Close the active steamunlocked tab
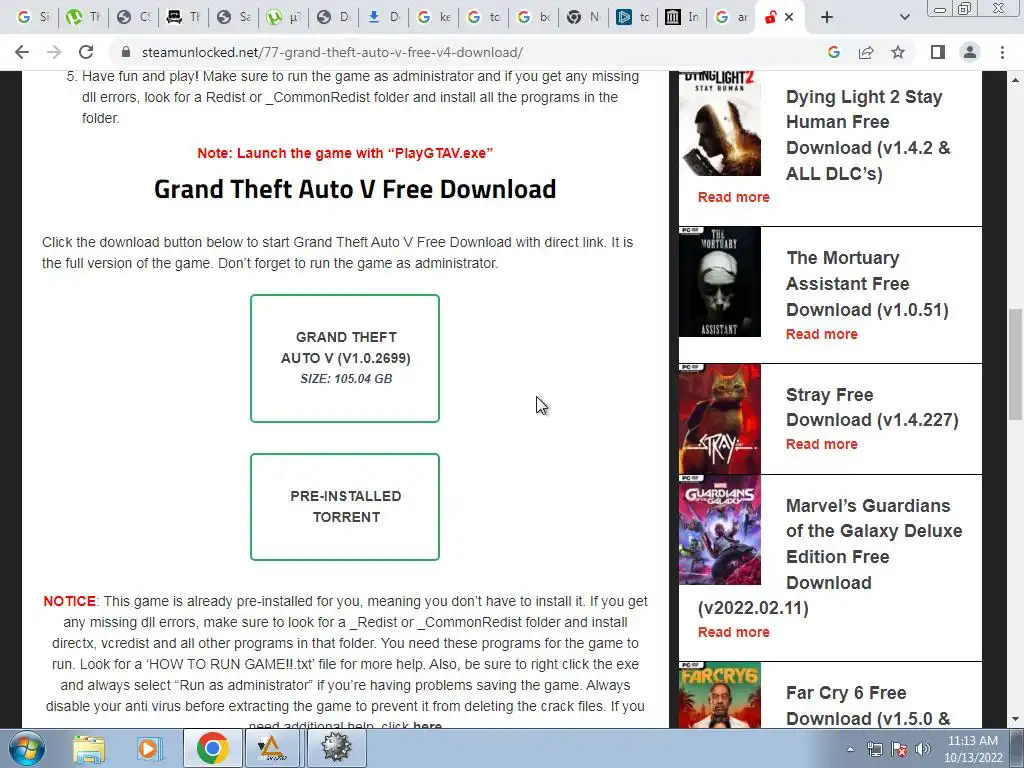The image size is (1024, 768). tap(789, 17)
